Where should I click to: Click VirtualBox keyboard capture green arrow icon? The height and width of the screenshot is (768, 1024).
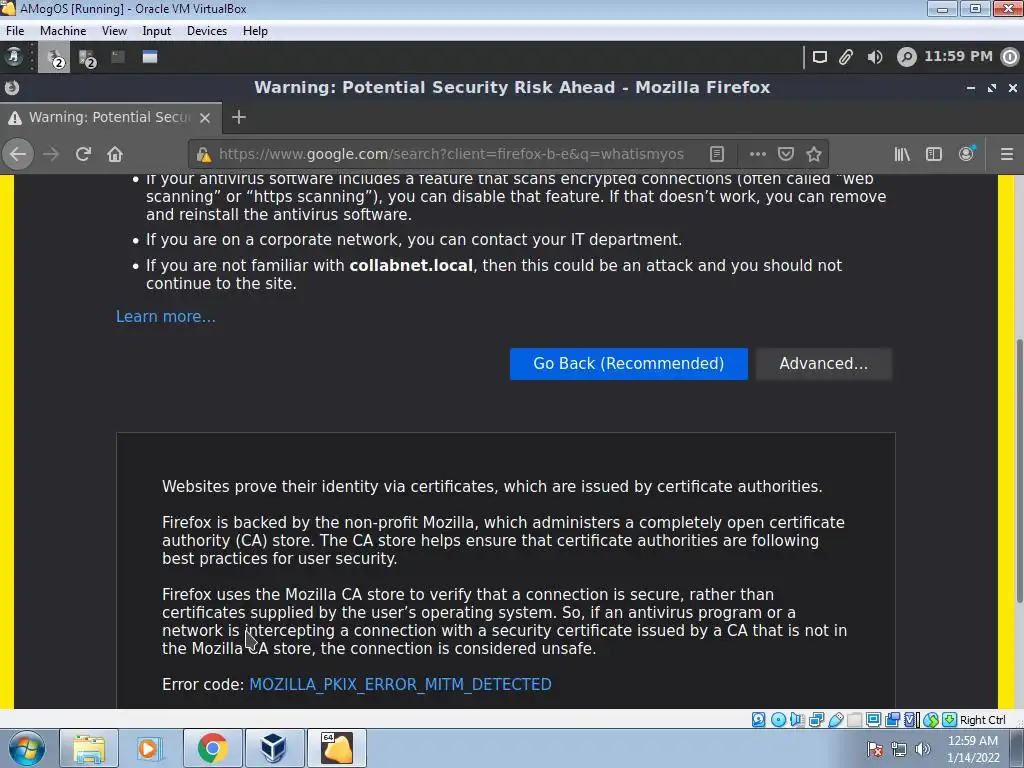(x=950, y=720)
